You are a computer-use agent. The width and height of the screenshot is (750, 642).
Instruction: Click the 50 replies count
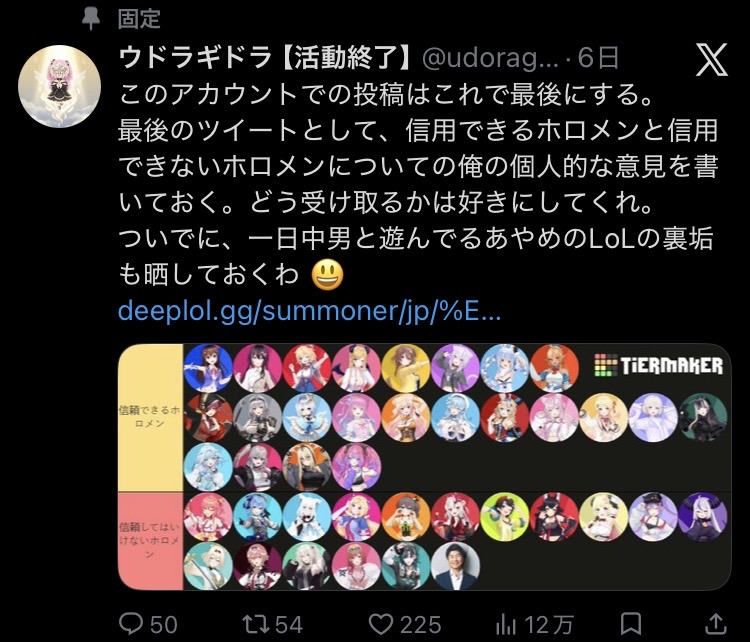pos(164,625)
